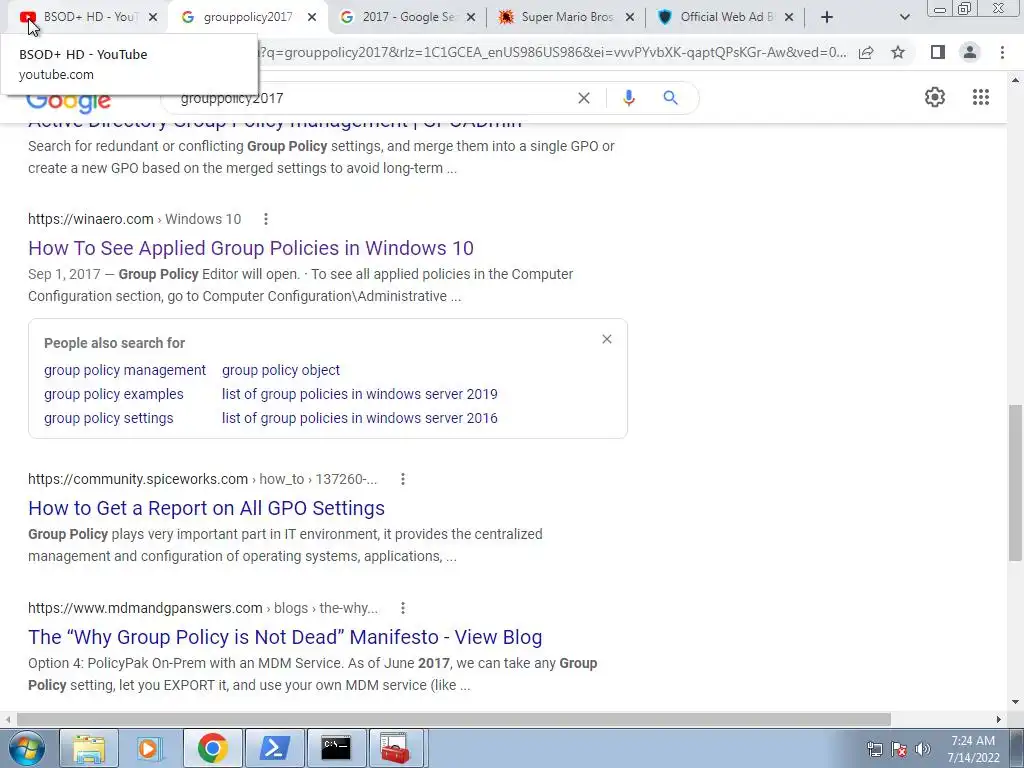Open the options menu for the winaero.com result
The height and width of the screenshot is (768, 1024).
coord(266,219)
